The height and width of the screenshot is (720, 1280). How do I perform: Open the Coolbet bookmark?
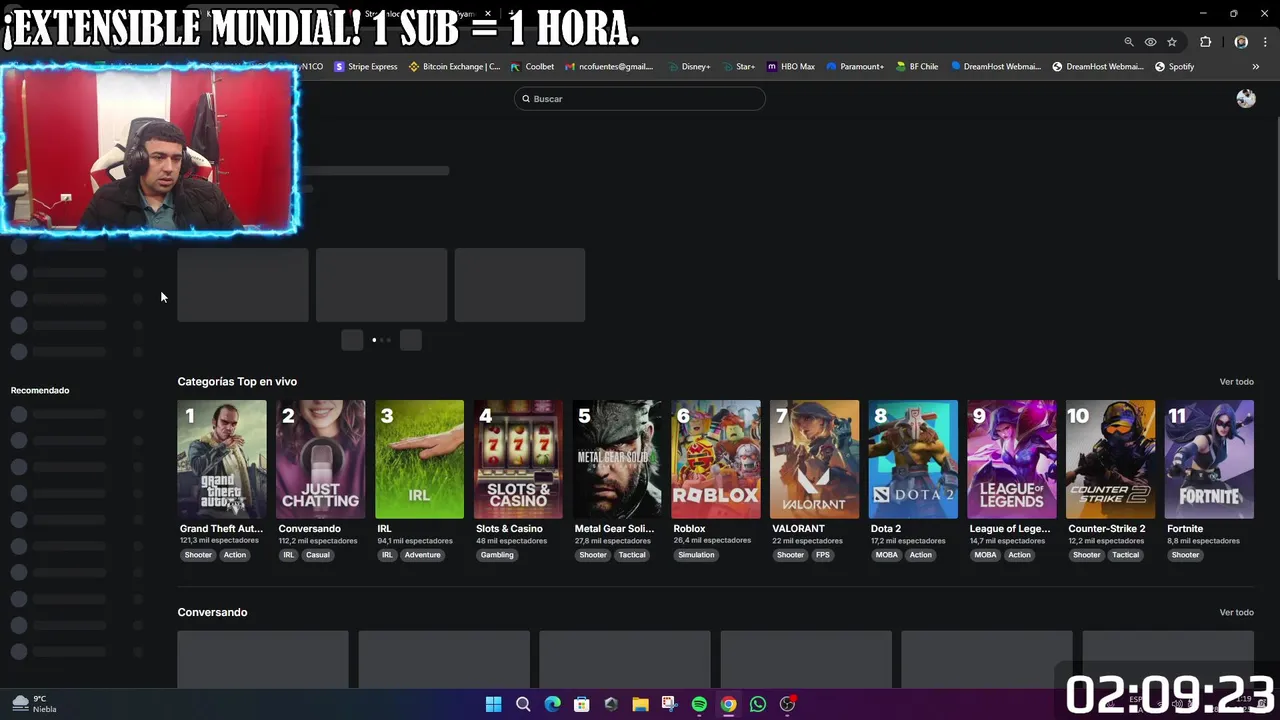tap(532, 66)
